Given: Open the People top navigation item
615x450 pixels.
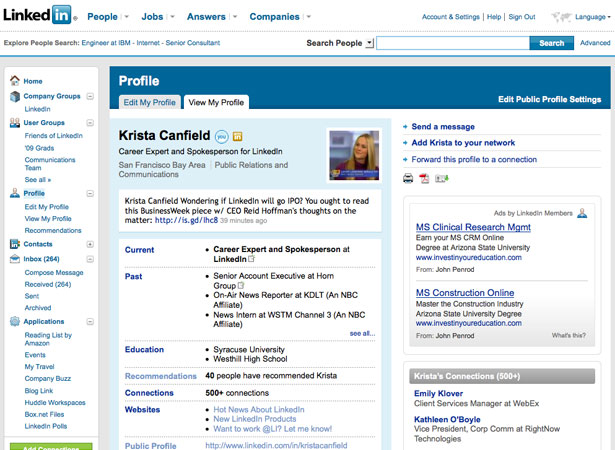Looking at the screenshot, I should coord(102,17).
